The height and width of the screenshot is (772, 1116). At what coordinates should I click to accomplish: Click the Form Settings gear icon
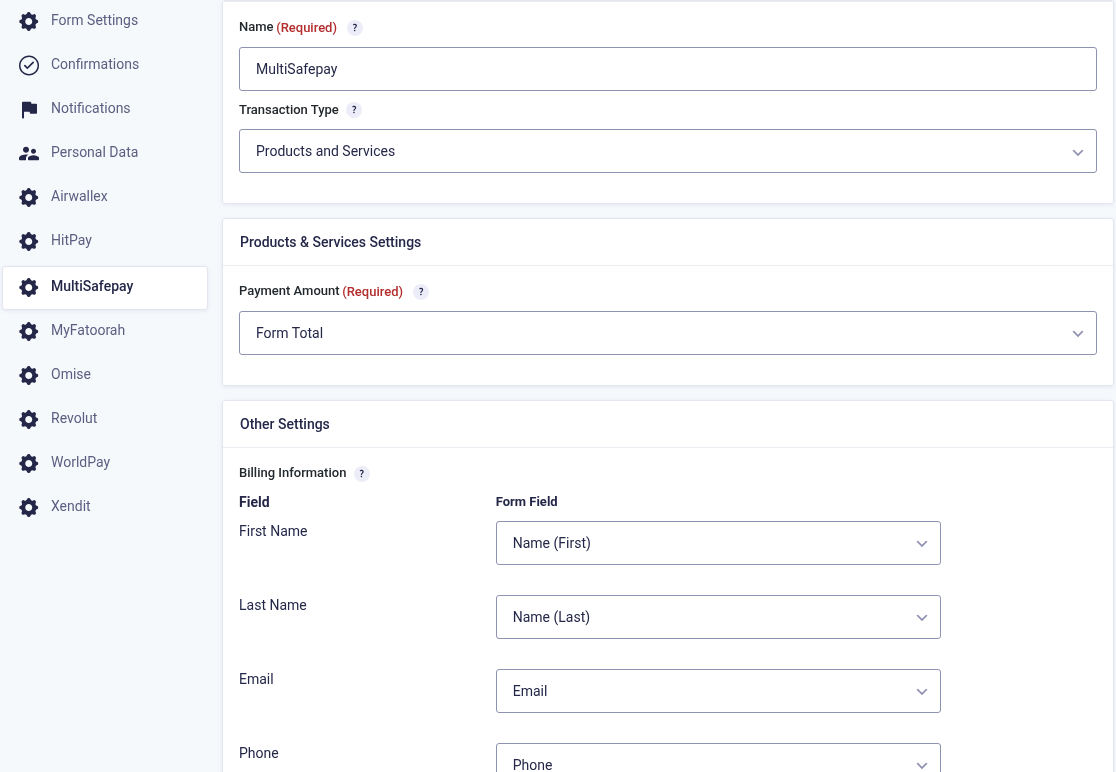[x=28, y=21]
